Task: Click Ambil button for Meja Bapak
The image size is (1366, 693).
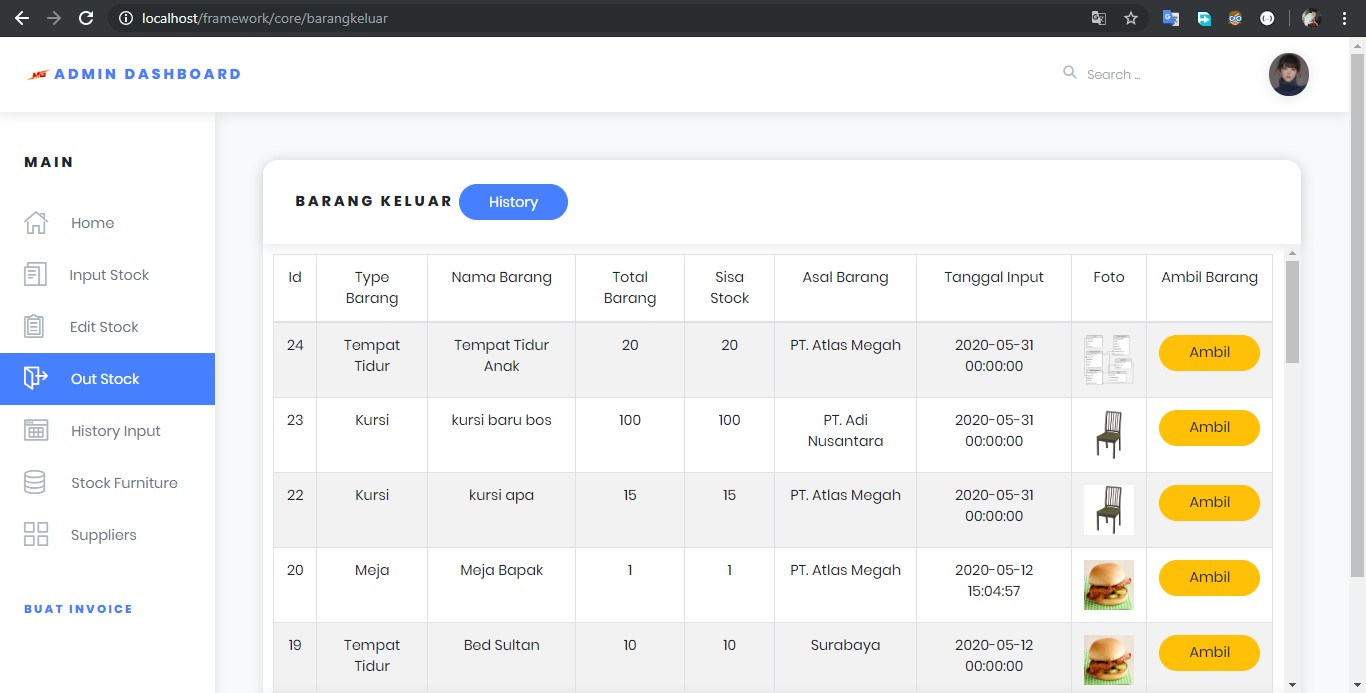Action: pyautogui.click(x=1209, y=578)
